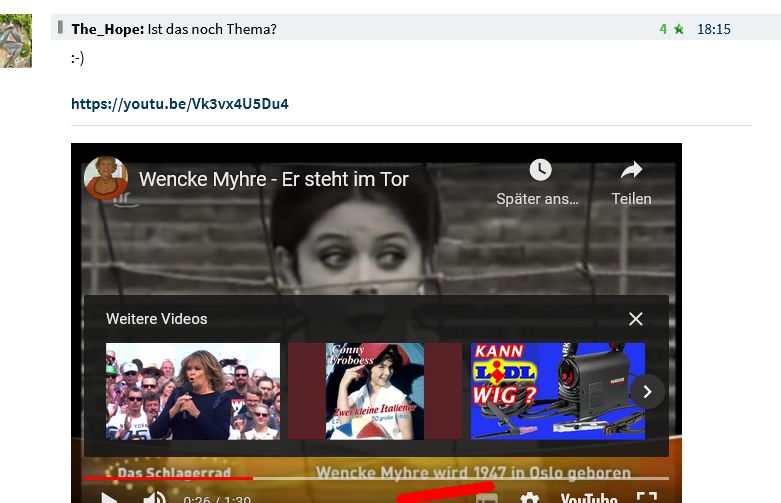The height and width of the screenshot is (503, 781).
Task: Open The_Hope's user avatar
Action: pyautogui.click(x=15, y=41)
